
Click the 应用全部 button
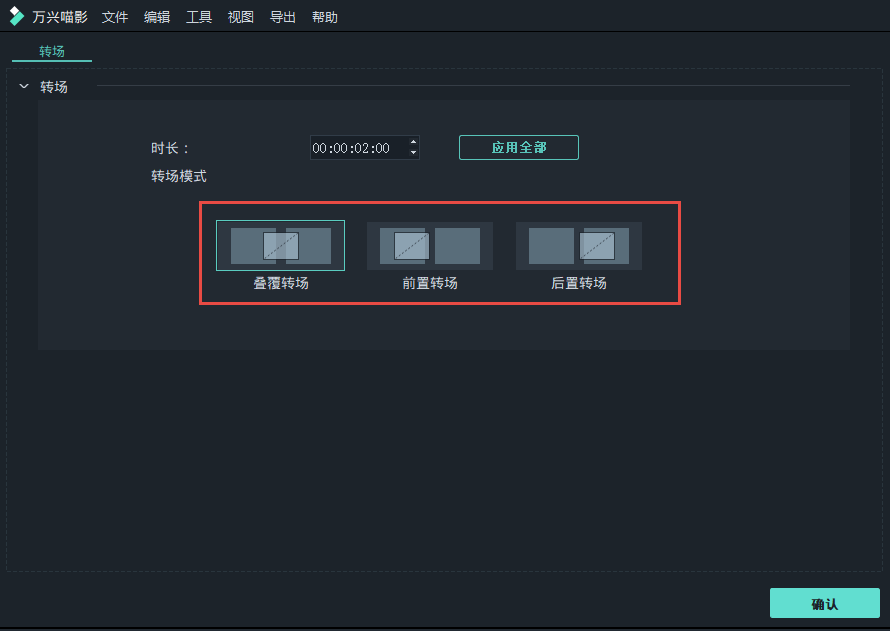[x=518, y=146]
